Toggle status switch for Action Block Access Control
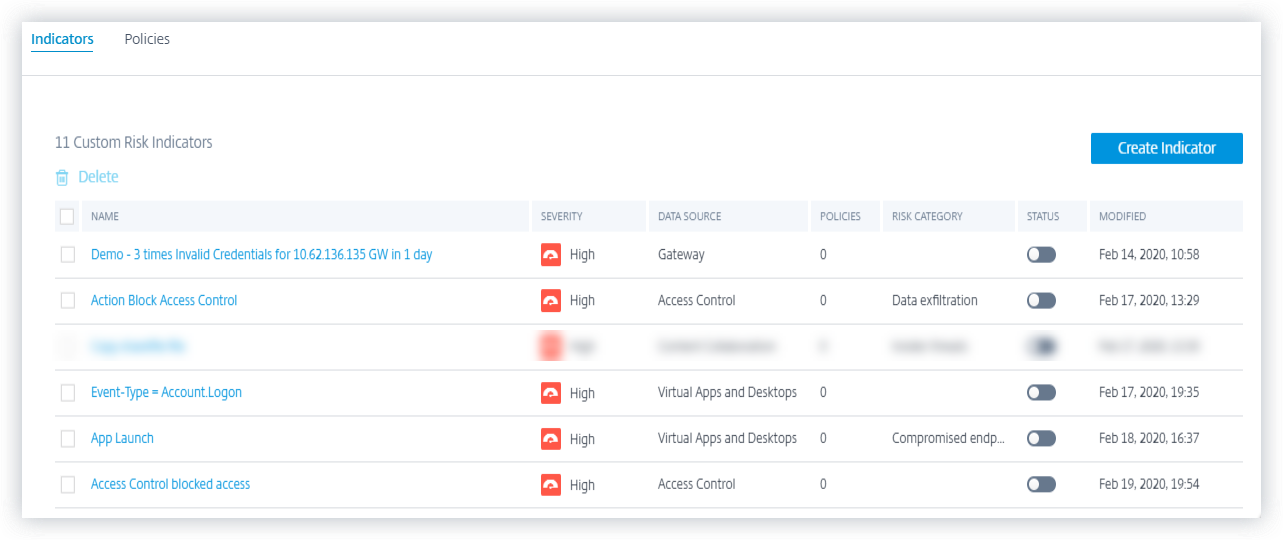 (1041, 300)
